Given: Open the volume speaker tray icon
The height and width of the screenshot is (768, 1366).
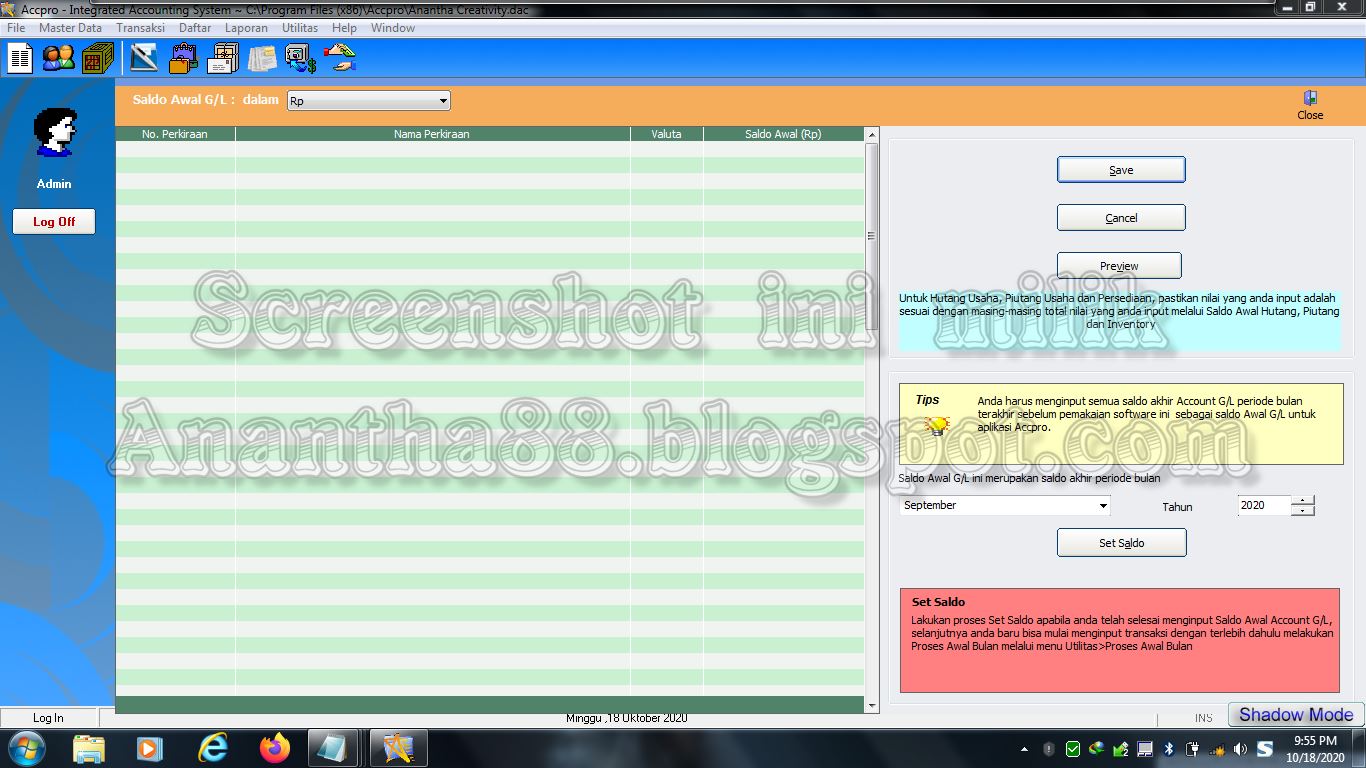Looking at the screenshot, I should pos(1240,749).
